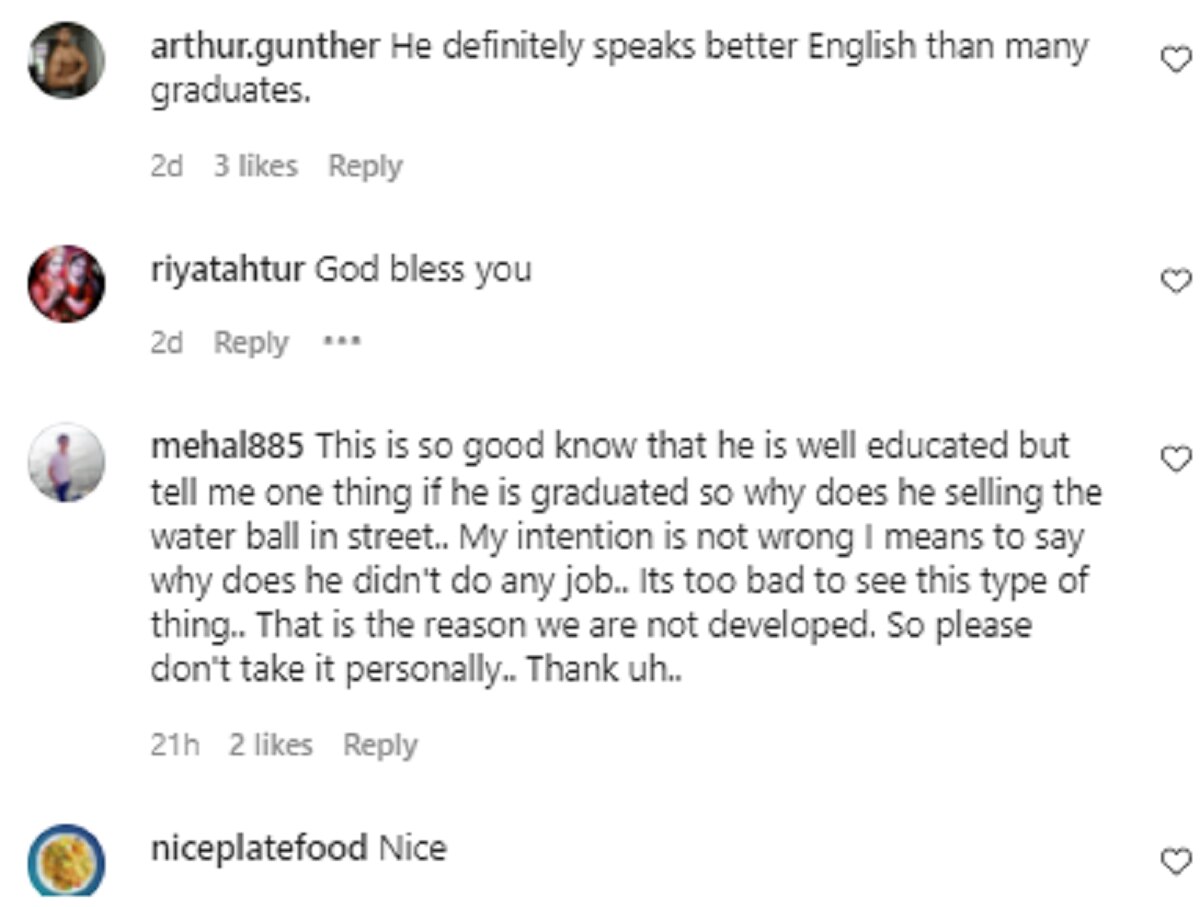Go to mehal885's profile username
The width and height of the screenshot is (1200, 907).
click(227, 446)
